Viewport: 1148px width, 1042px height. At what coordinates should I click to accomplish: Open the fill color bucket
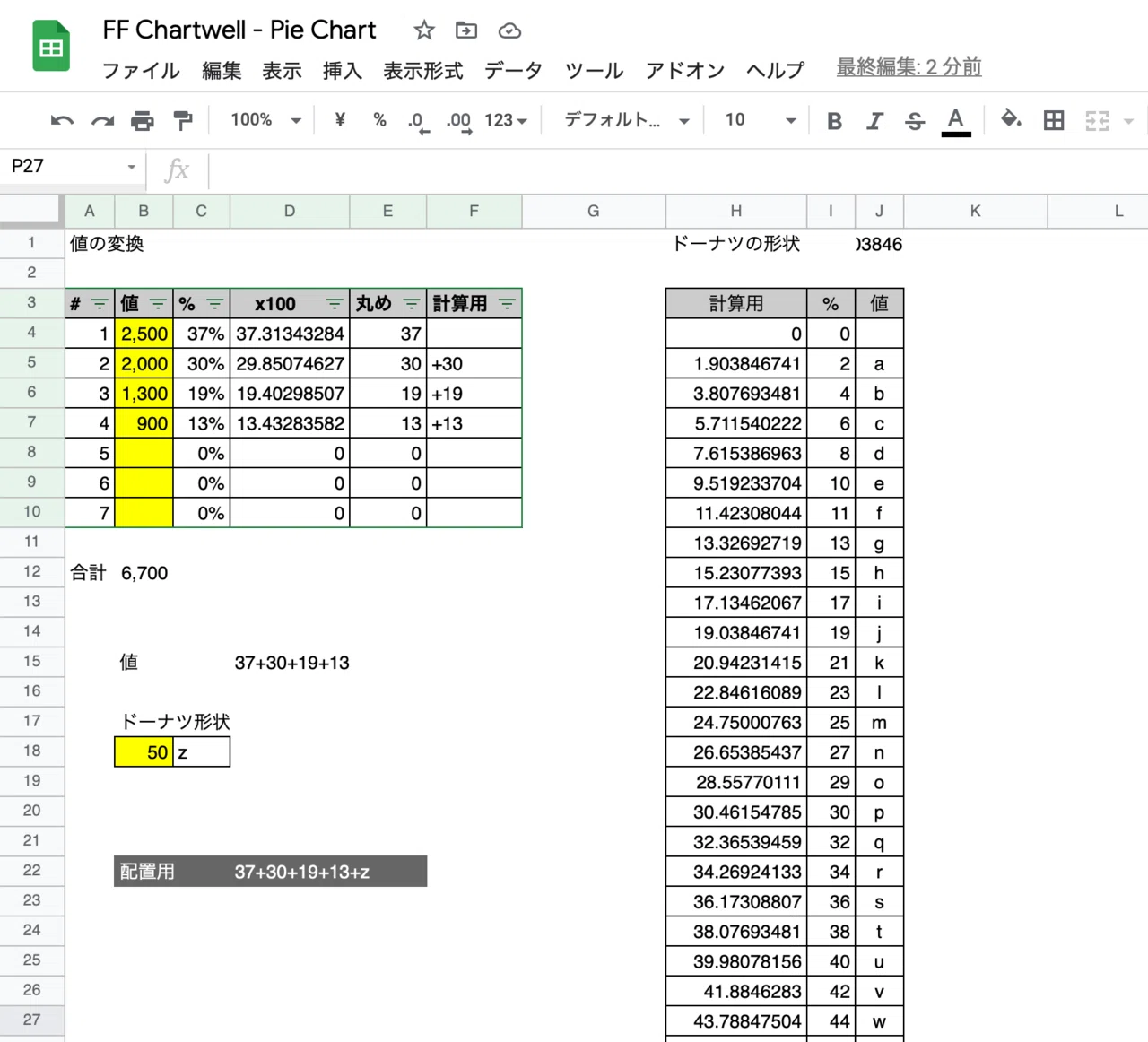[1012, 119]
